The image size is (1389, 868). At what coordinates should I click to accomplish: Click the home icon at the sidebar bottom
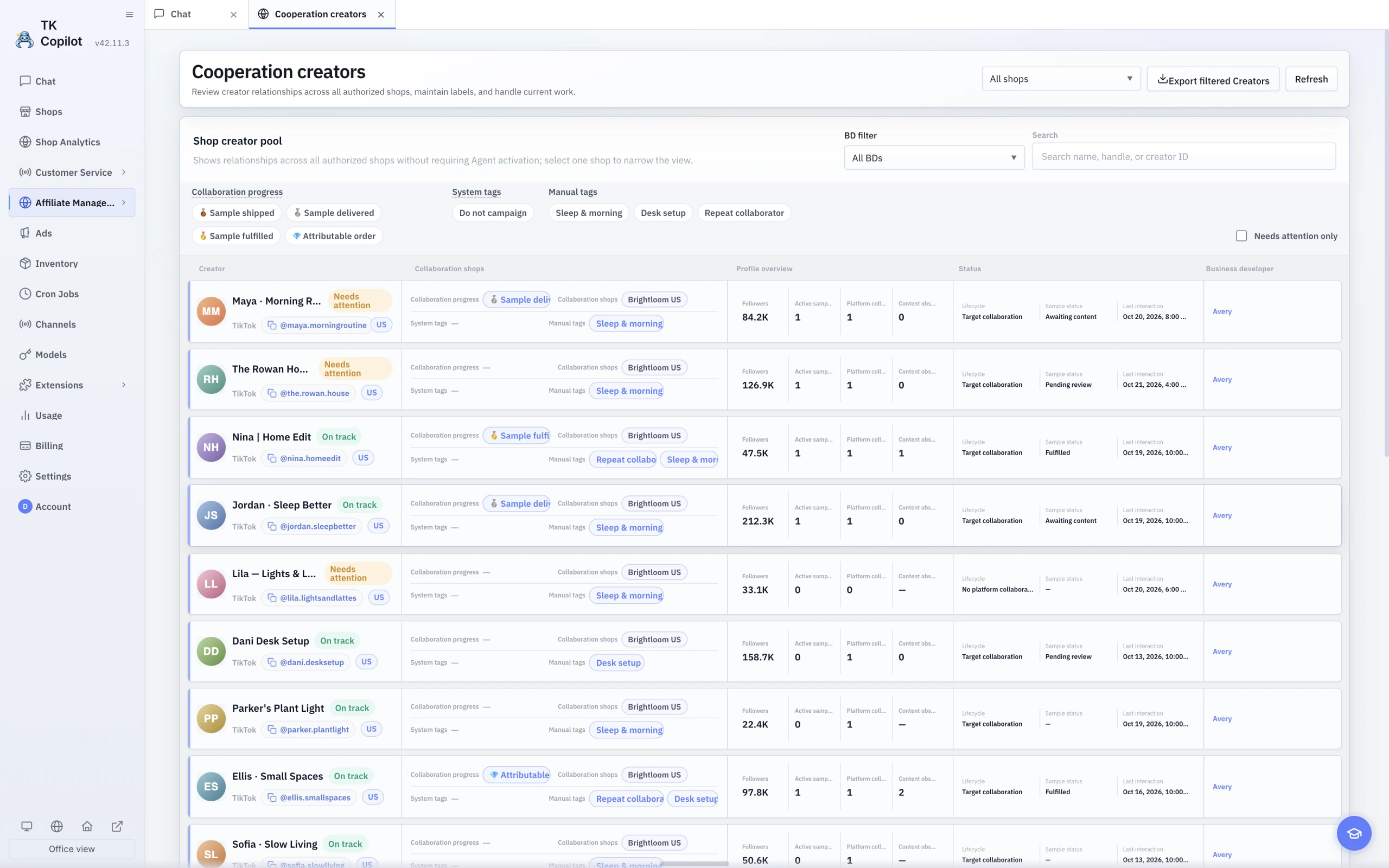click(87, 826)
